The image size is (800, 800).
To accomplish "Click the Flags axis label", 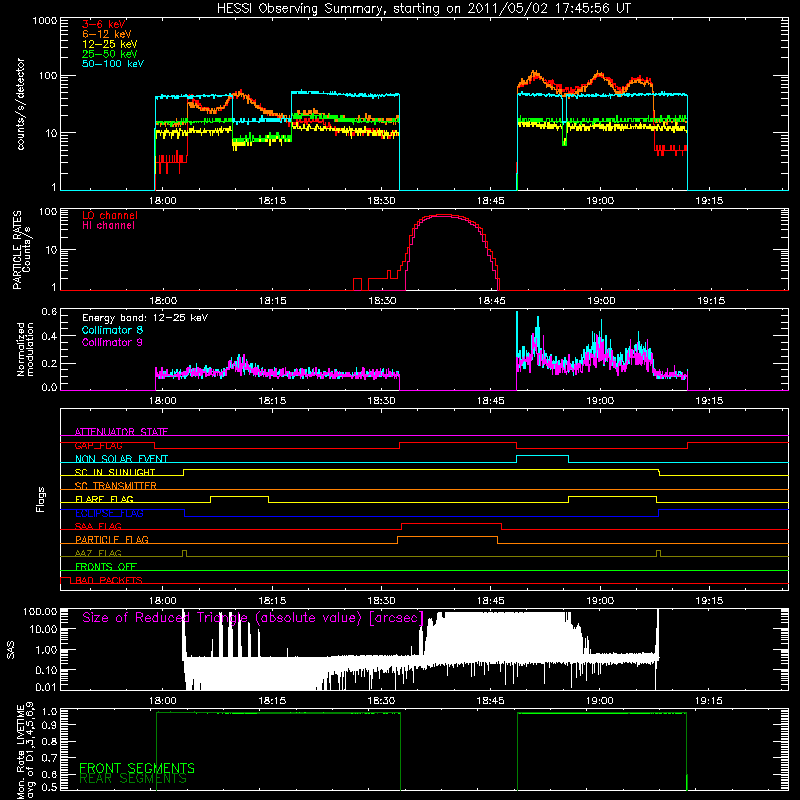I will click(x=40, y=499).
